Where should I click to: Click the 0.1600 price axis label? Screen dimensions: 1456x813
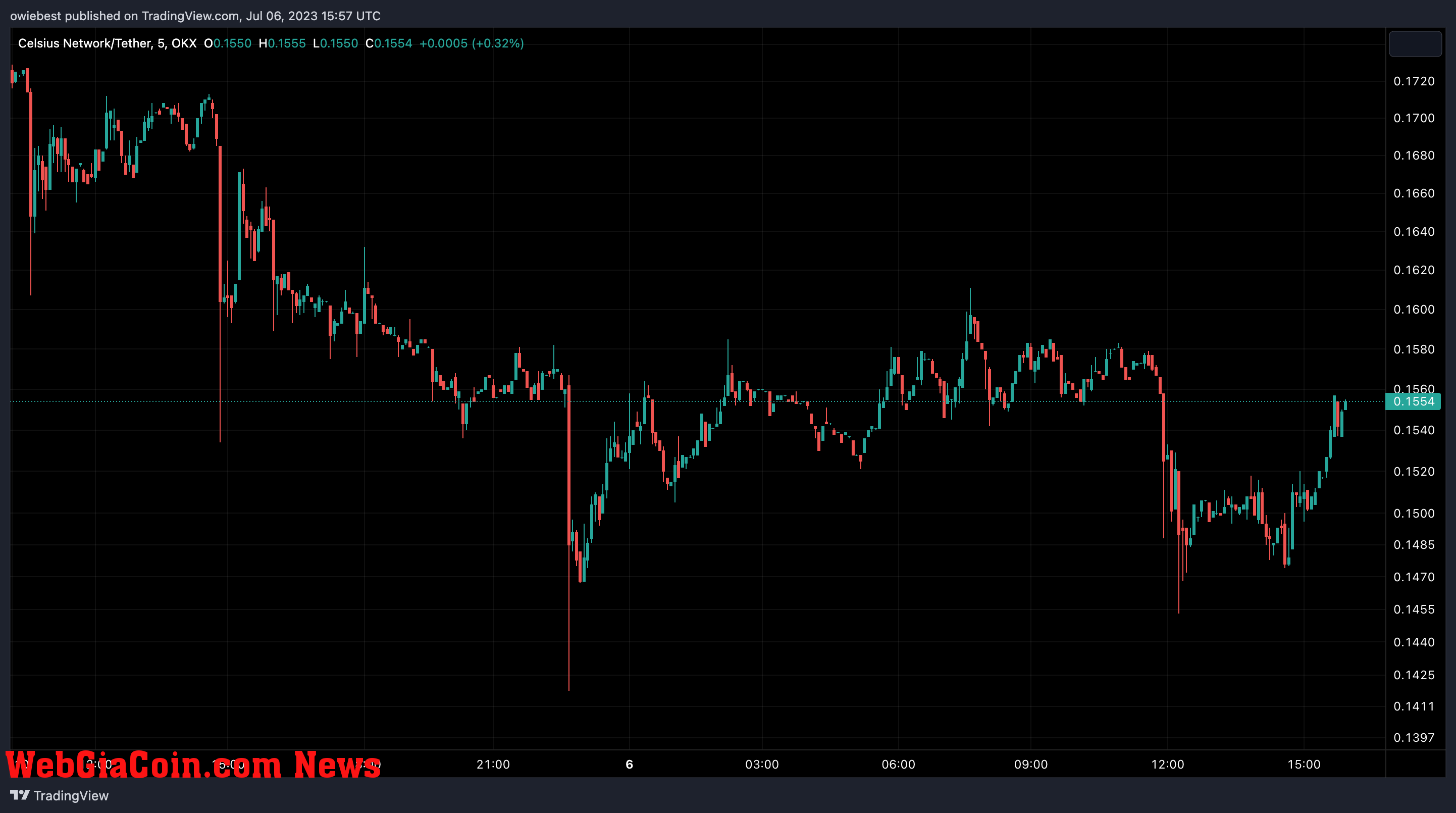(1414, 310)
